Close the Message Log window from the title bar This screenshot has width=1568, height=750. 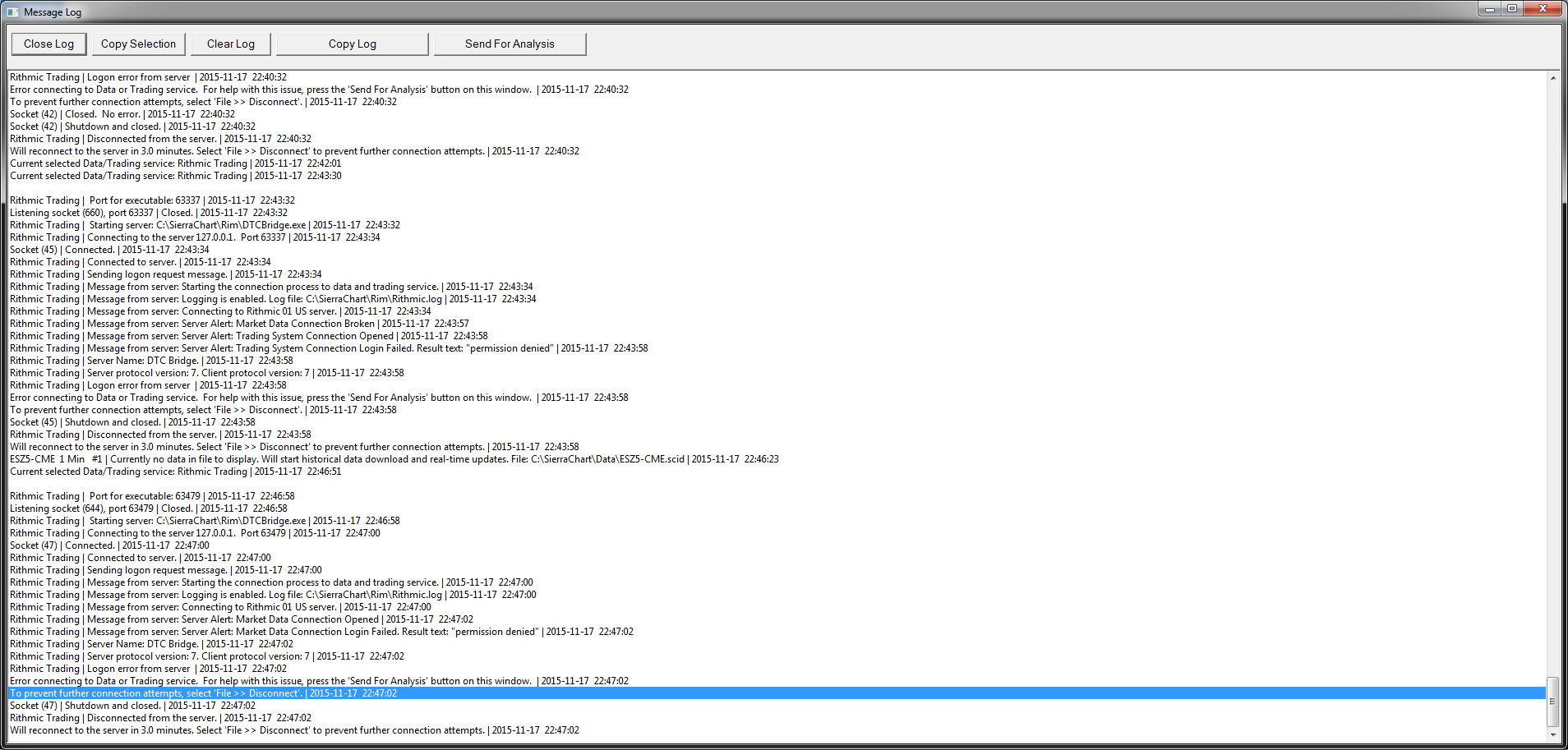coord(1543,9)
